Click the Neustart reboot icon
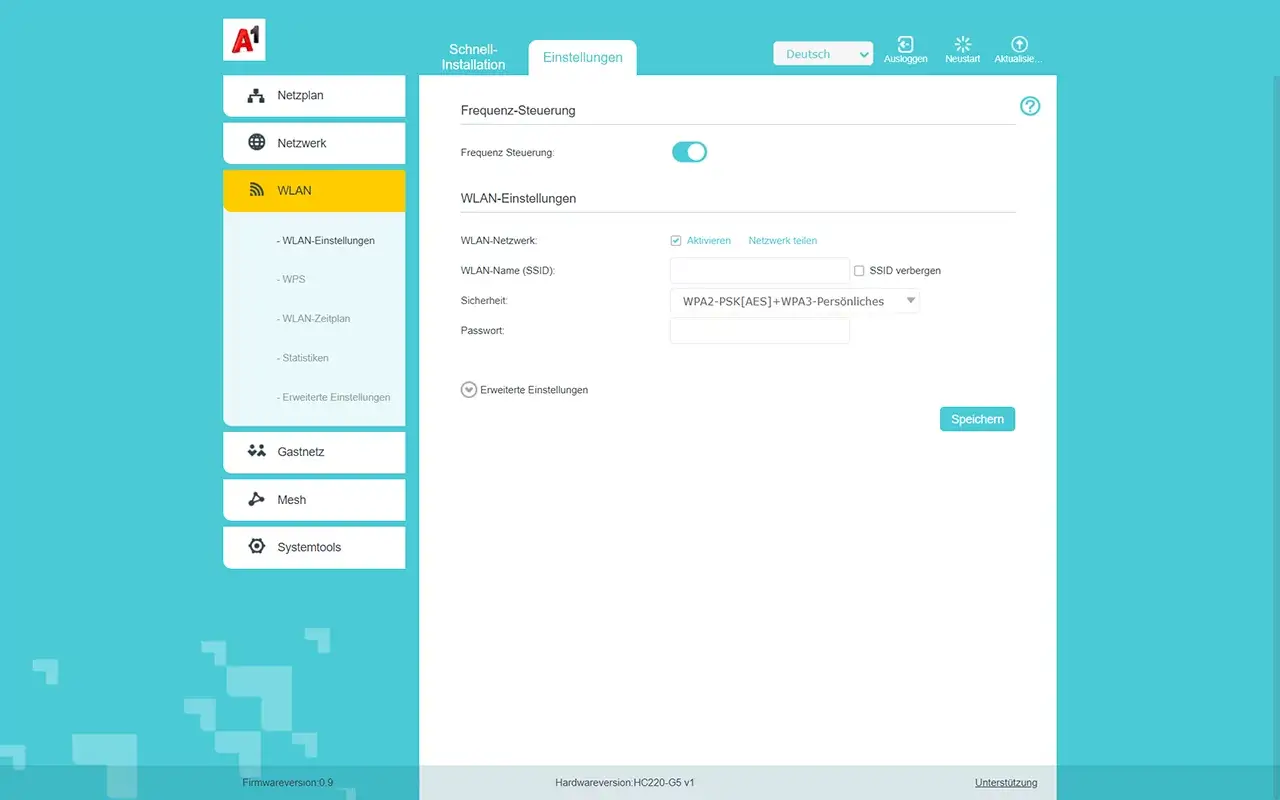Viewport: 1280px width, 800px height. click(962, 45)
